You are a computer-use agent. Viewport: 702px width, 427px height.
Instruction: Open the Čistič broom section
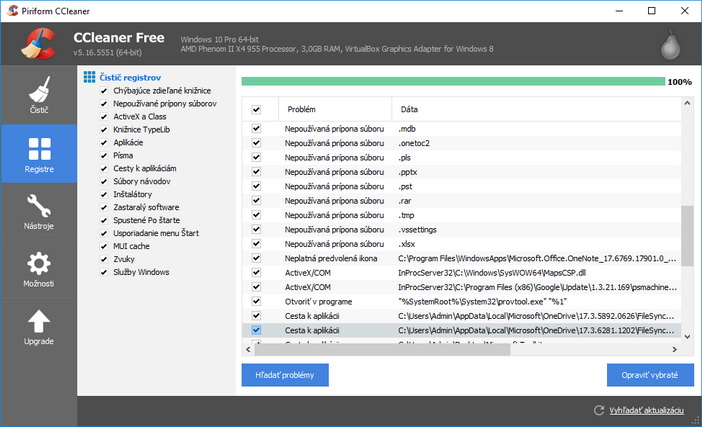[x=38, y=94]
